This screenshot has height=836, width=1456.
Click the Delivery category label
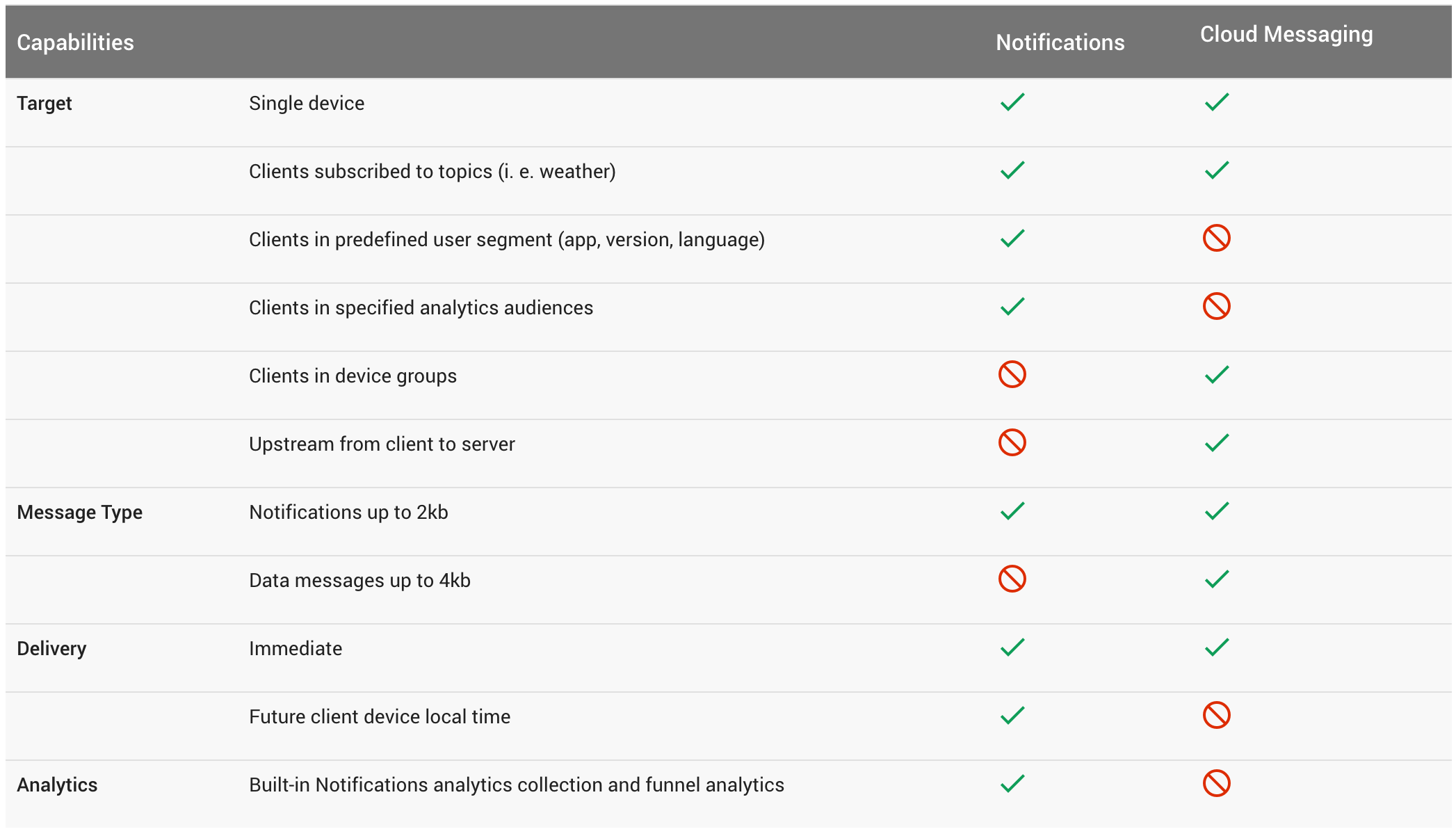(x=51, y=649)
